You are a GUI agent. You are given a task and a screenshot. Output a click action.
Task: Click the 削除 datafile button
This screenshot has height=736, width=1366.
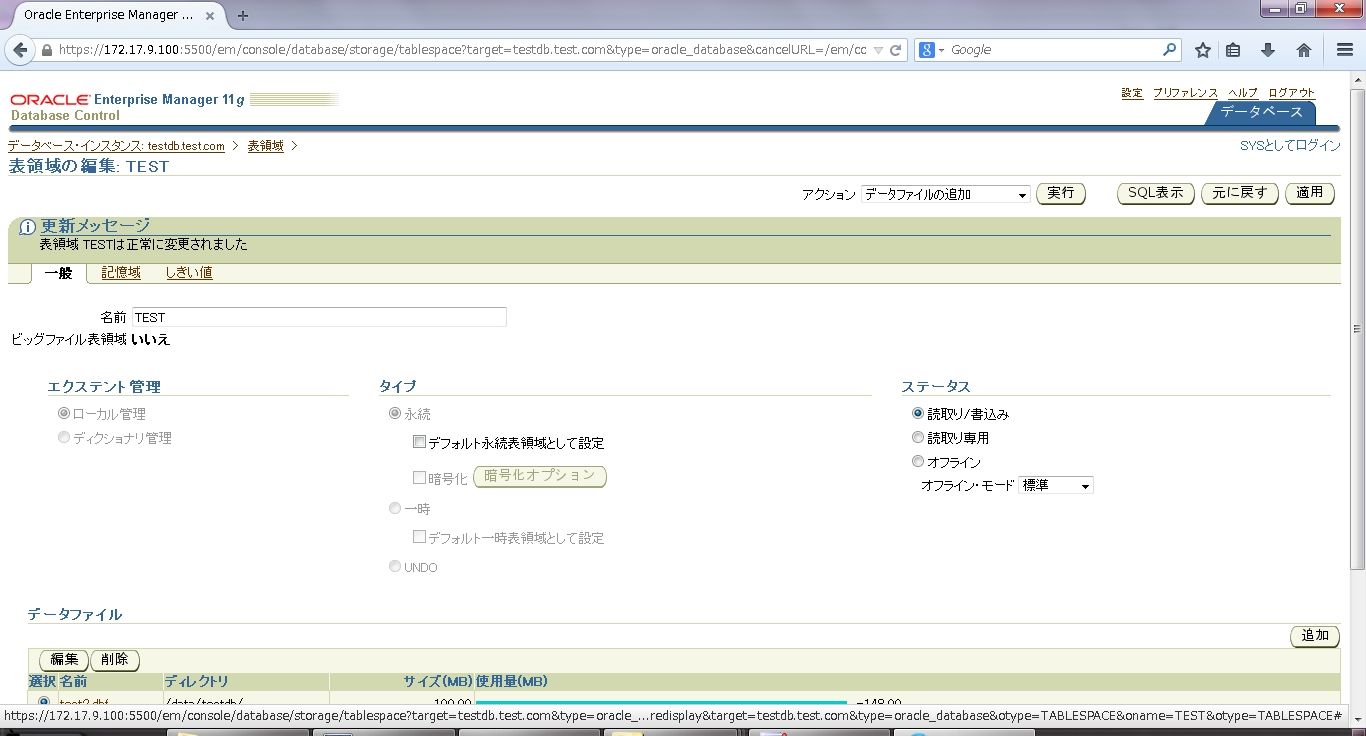[115, 660]
